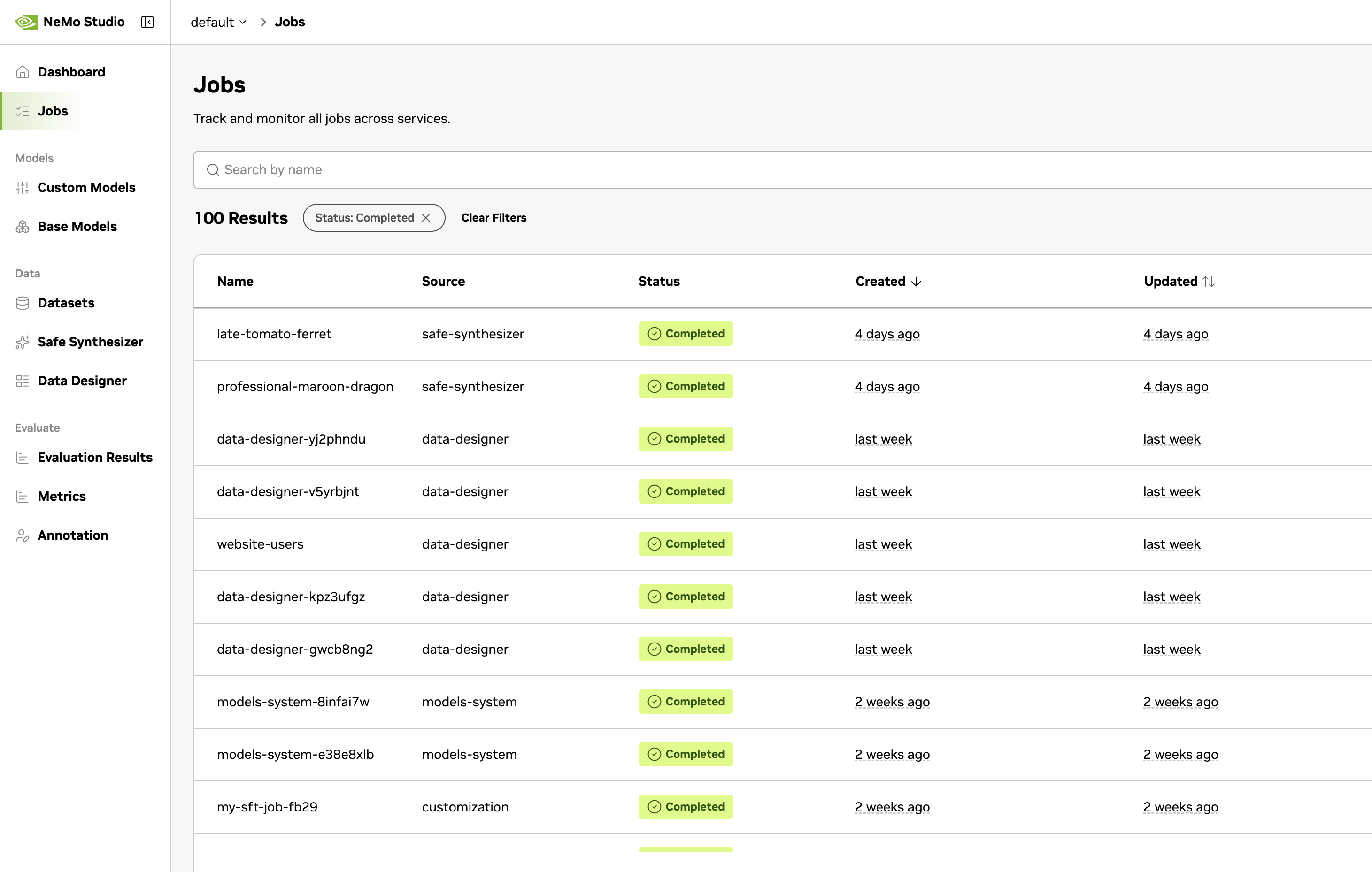Click the Custom Models sliders icon
The height and width of the screenshot is (872, 1372).
tap(23, 187)
